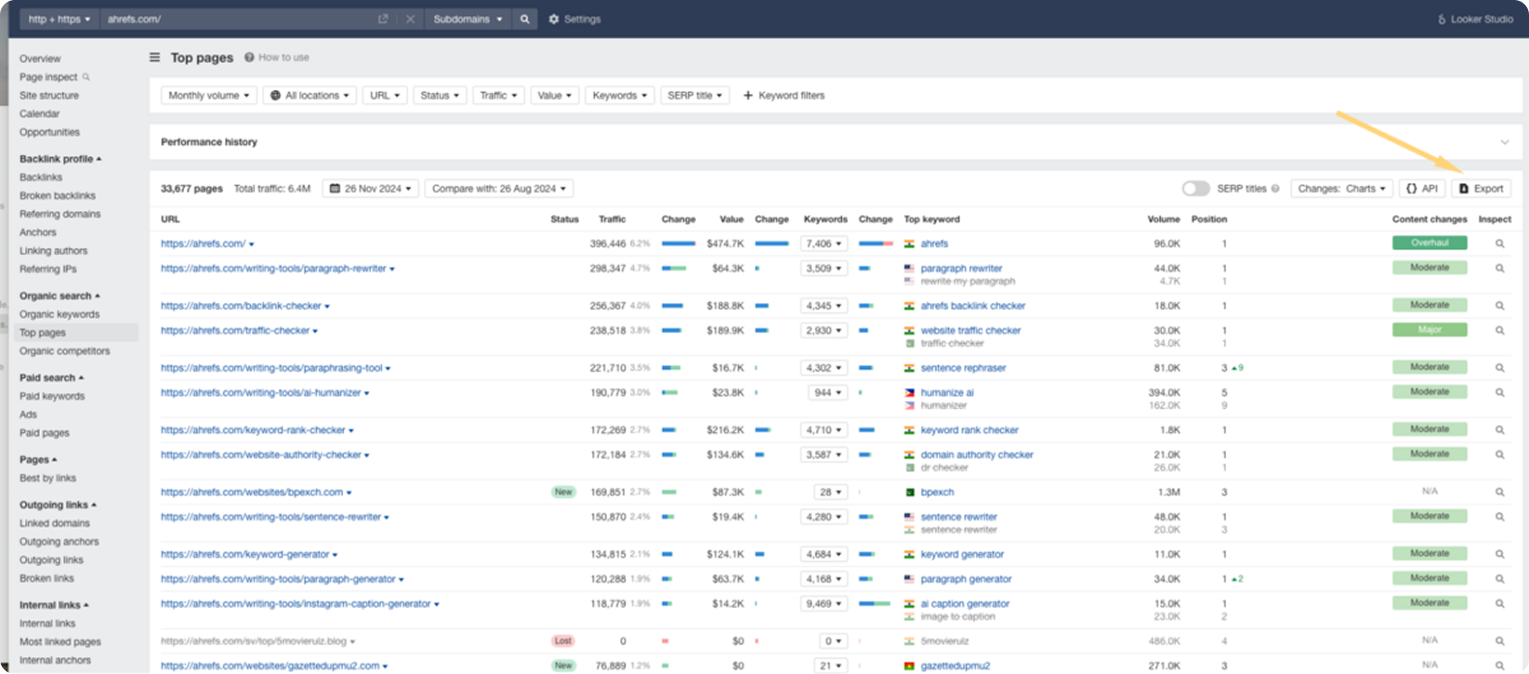Click the ahrefs.com/ URL input field
This screenshot has width=1529, height=674.
[x=237, y=19]
